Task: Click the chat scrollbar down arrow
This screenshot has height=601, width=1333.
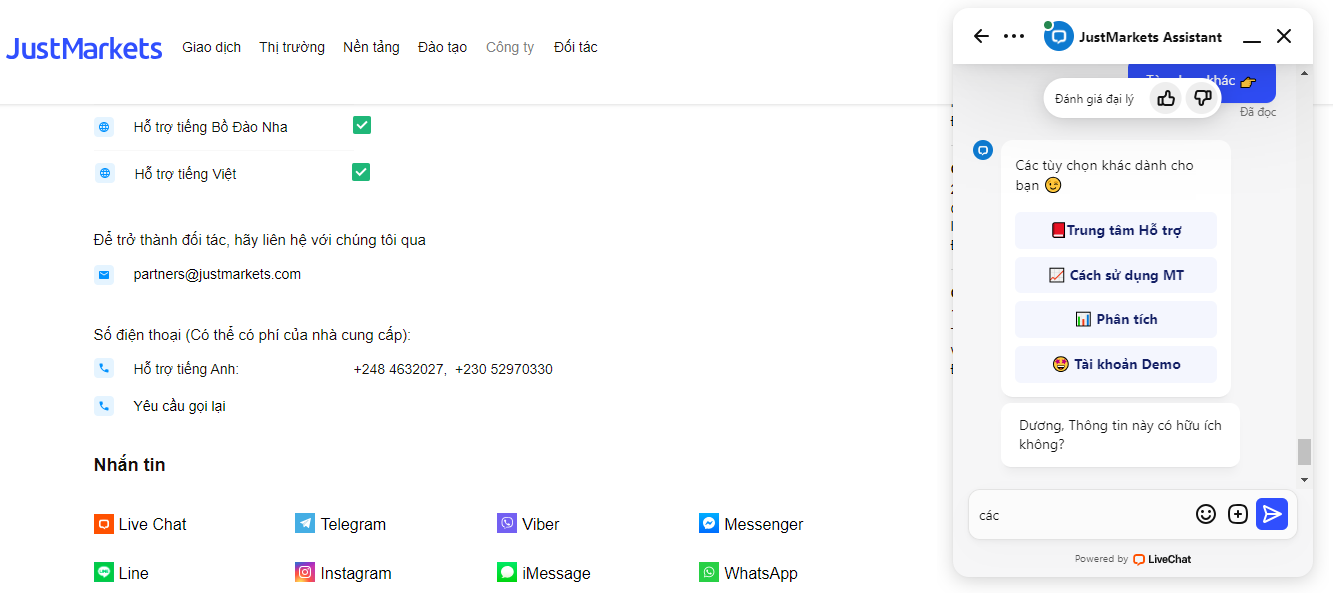Action: coord(1304,480)
